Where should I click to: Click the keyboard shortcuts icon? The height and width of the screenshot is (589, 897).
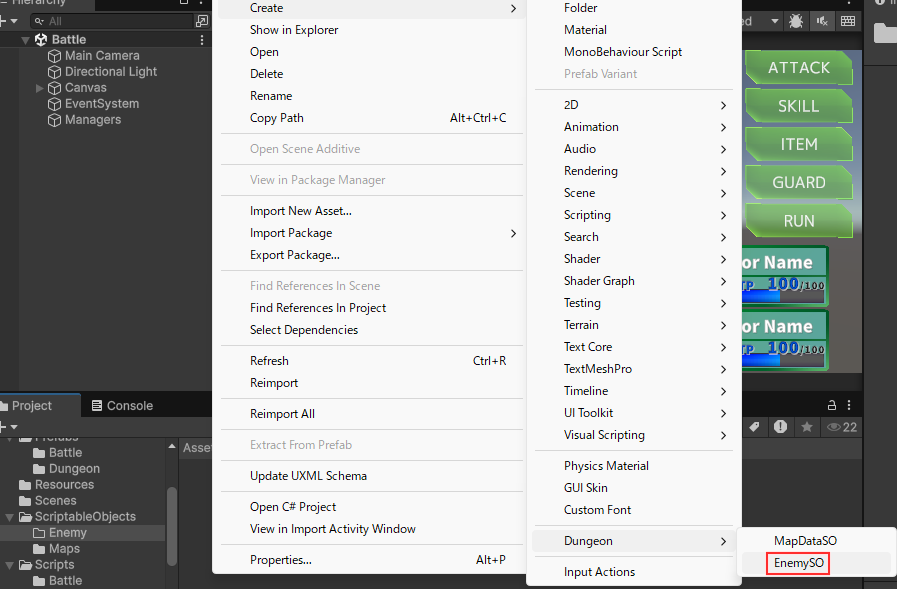(848, 20)
